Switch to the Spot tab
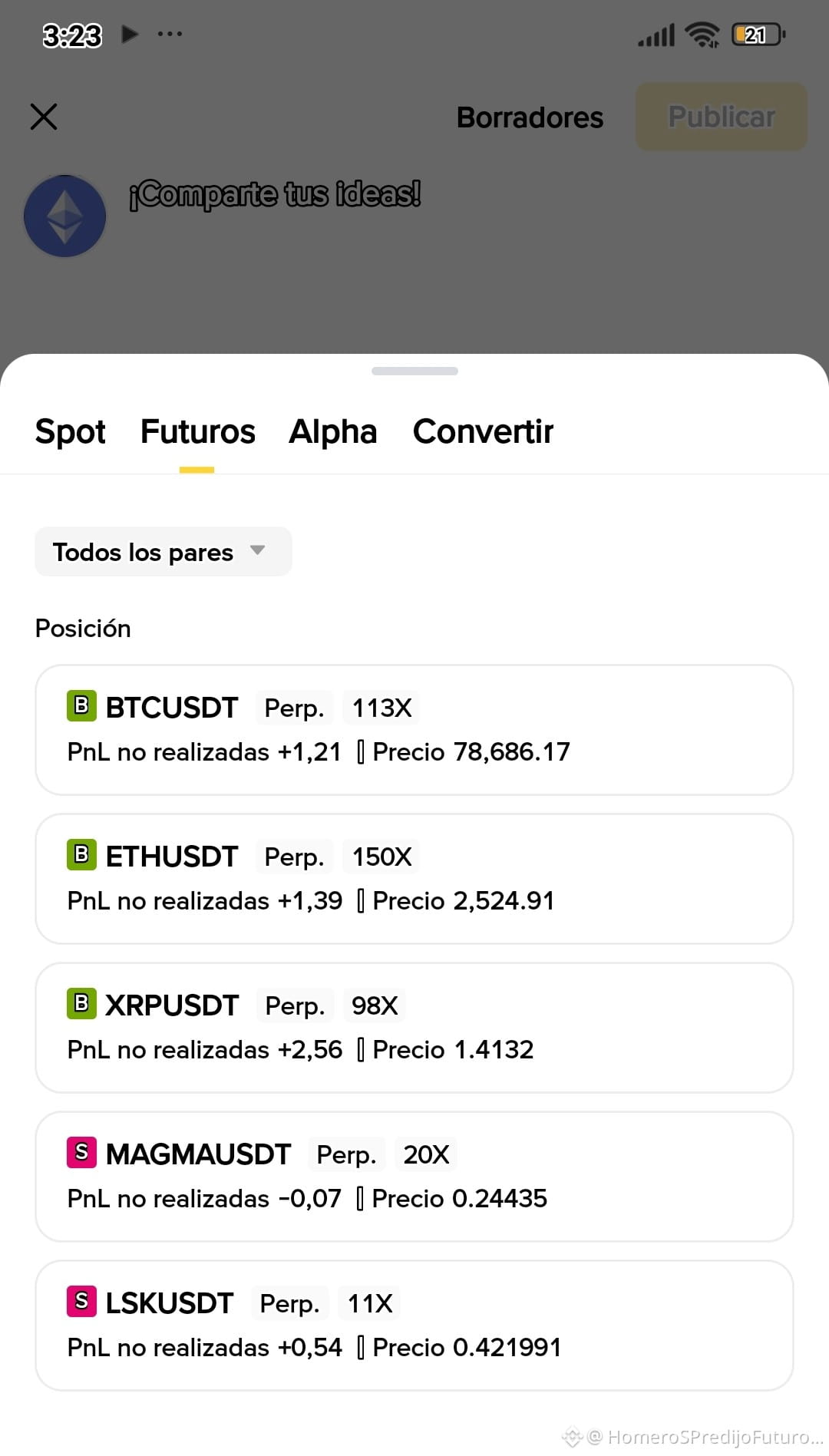829x1456 pixels. pos(71,431)
